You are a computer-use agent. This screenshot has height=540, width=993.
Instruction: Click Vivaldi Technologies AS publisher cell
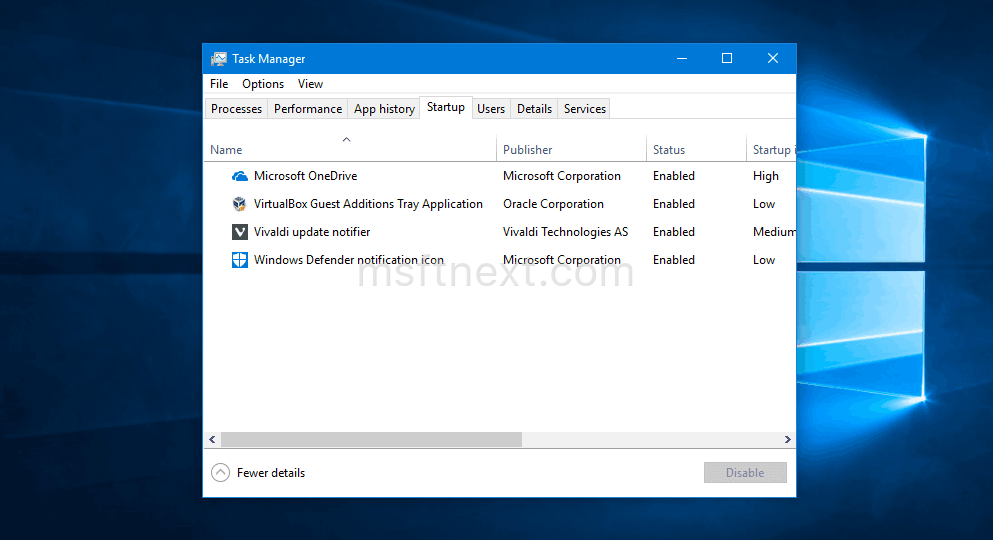(565, 232)
